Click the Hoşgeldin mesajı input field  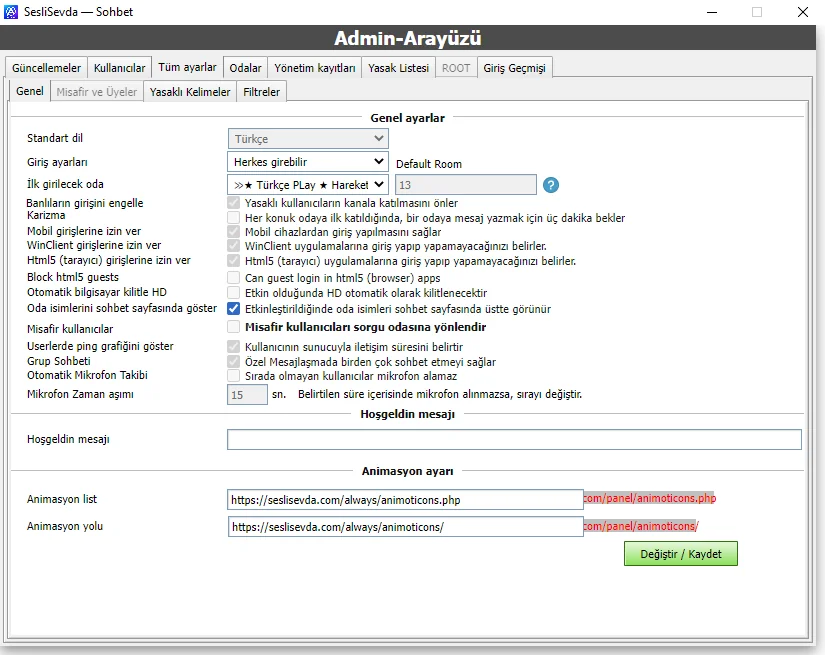pos(514,439)
